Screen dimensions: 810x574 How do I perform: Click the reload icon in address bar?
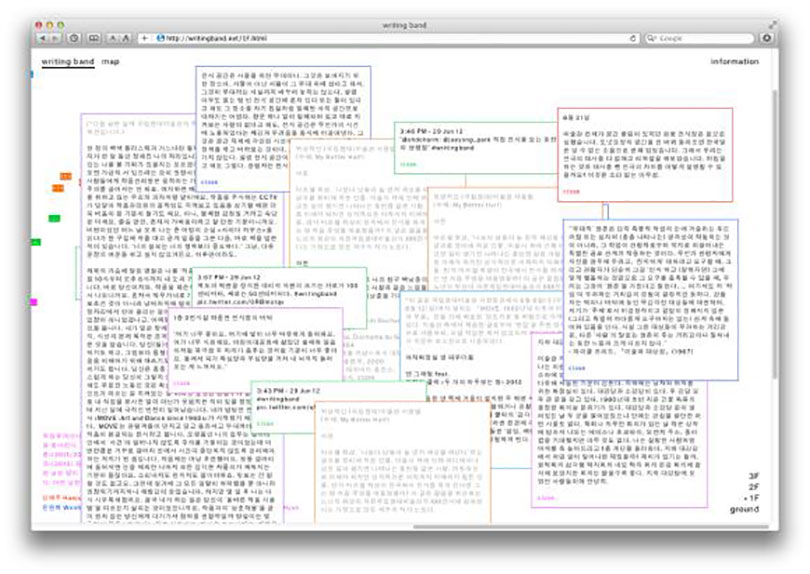click(x=633, y=38)
